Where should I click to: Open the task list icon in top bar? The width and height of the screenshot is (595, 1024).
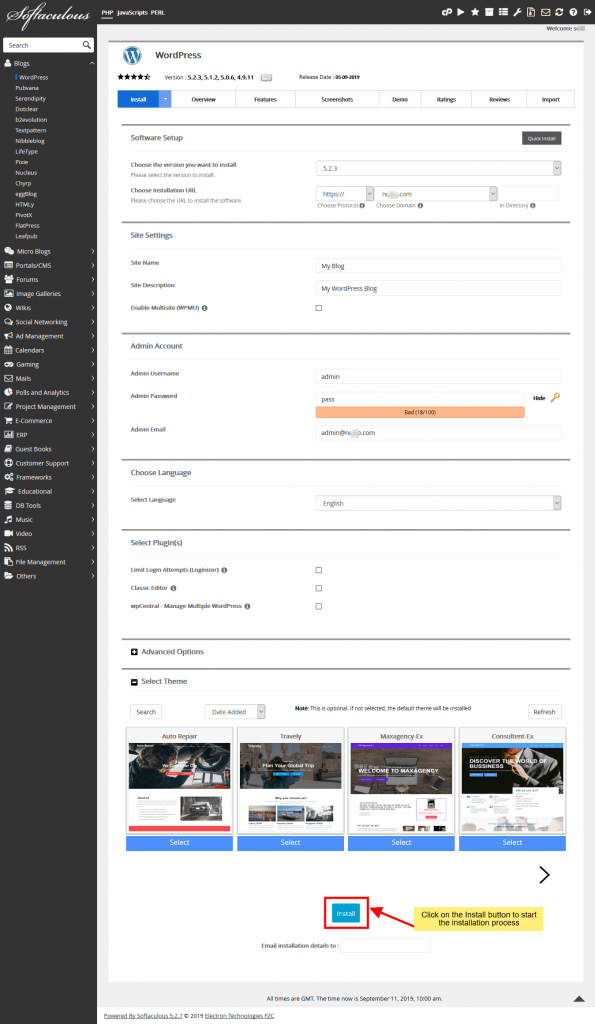pyautogui.click(x=503, y=12)
